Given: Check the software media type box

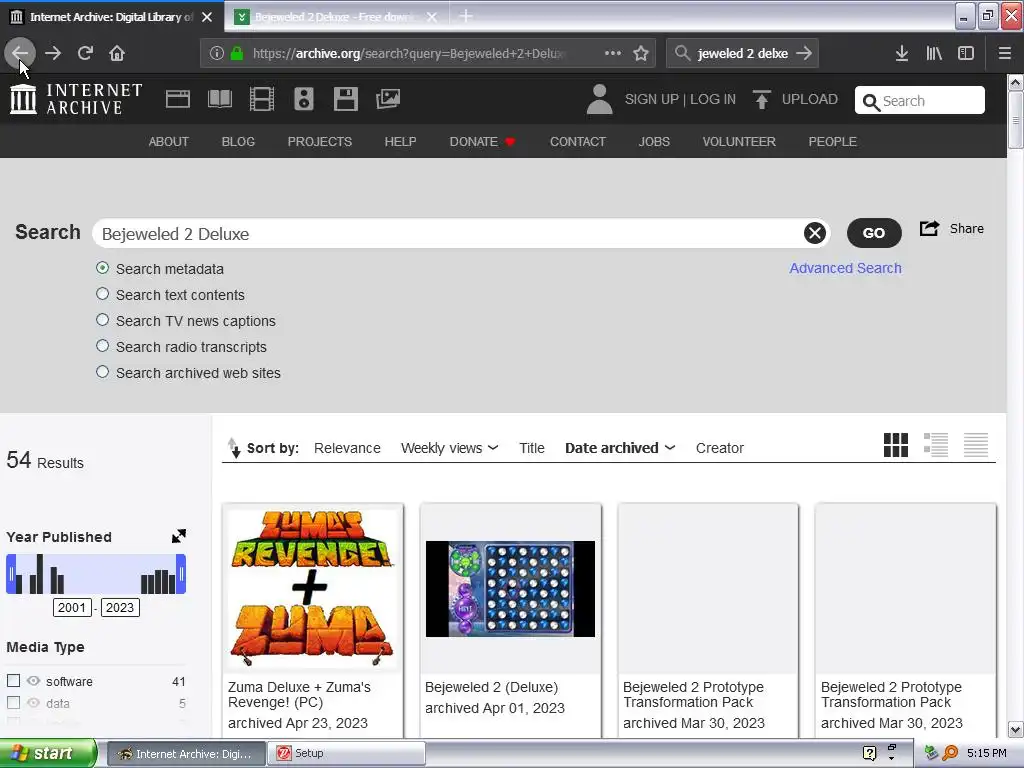Looking at the screenshot, I should (x=13, y=680).
